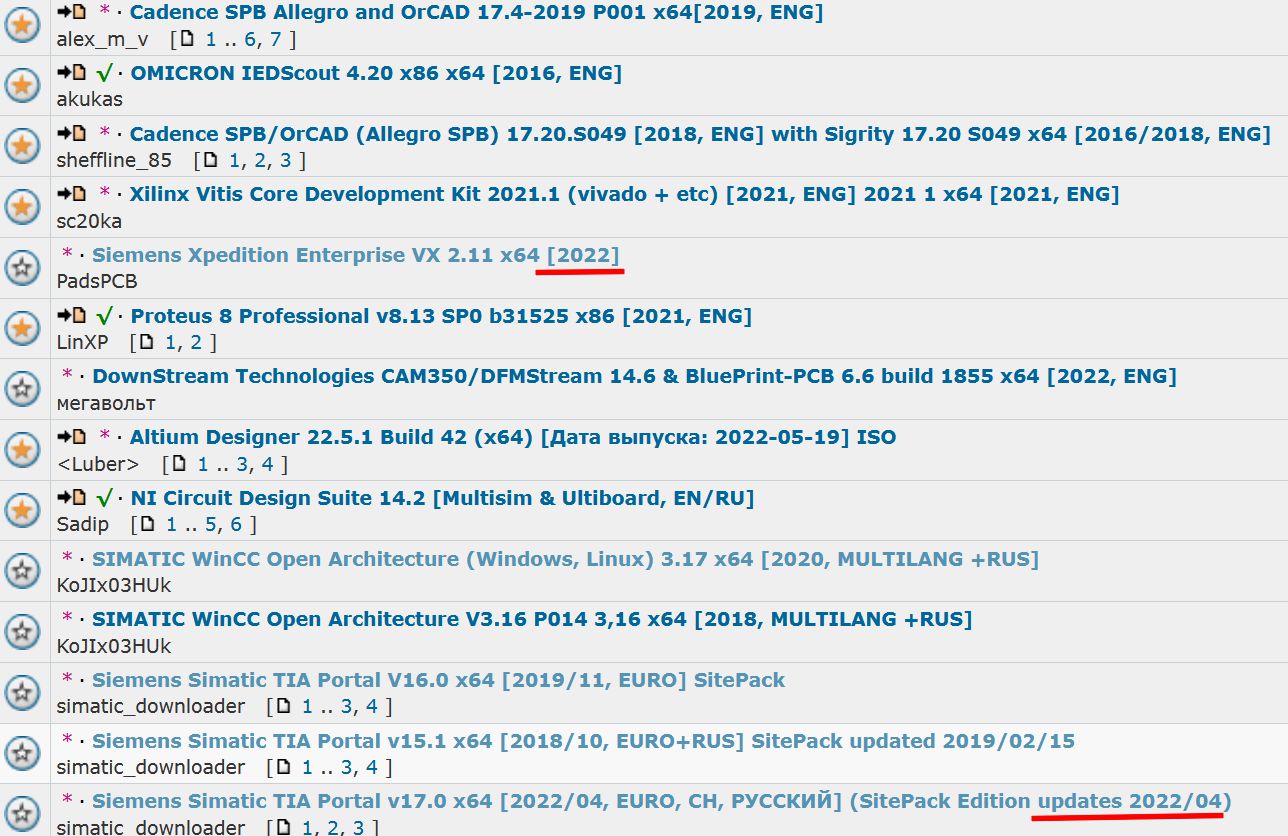The image size is (1288, 836).
Task: Click author KoJIx03HUk under WinCC 3.17 topic
Action: [114, 586]
